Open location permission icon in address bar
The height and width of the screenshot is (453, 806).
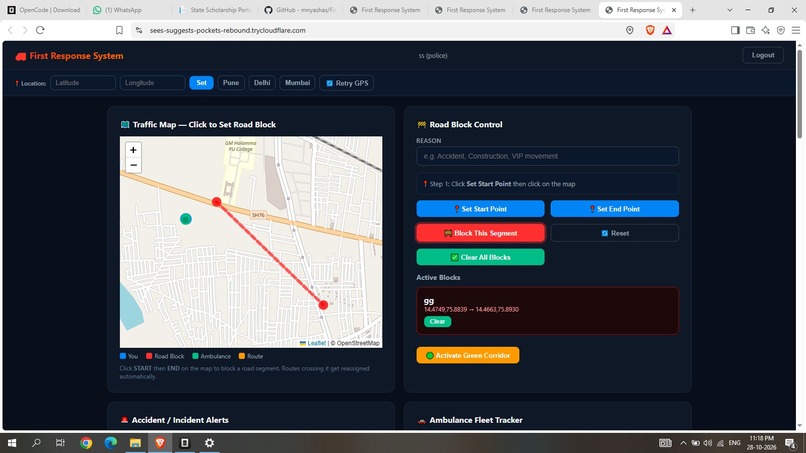click(x=630, y=30)
